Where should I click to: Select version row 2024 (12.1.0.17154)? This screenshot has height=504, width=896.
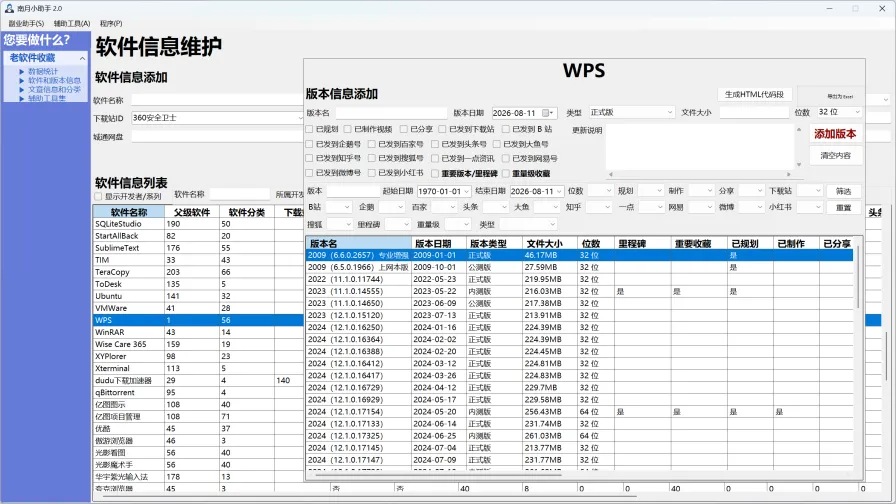point(579,412)
